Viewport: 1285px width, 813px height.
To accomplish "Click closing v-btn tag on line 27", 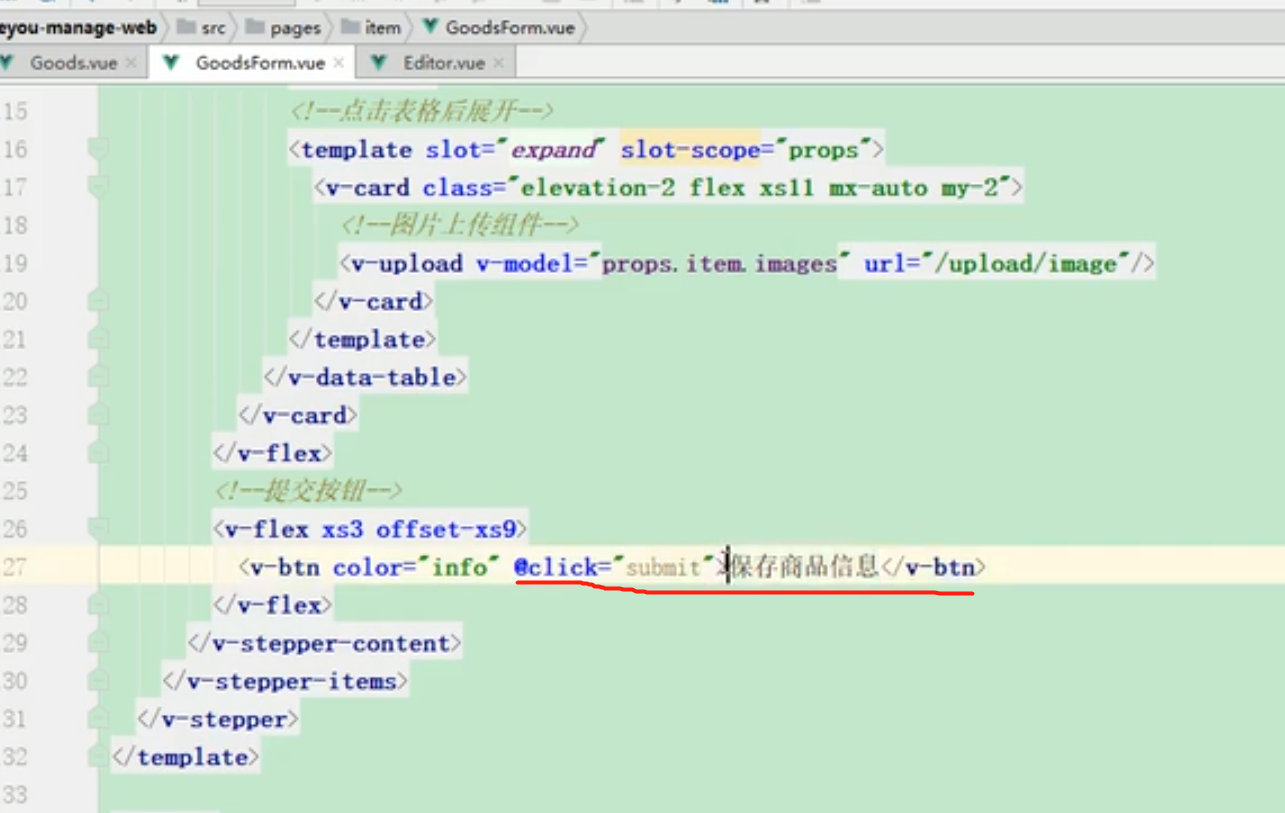I will [932, 567].
